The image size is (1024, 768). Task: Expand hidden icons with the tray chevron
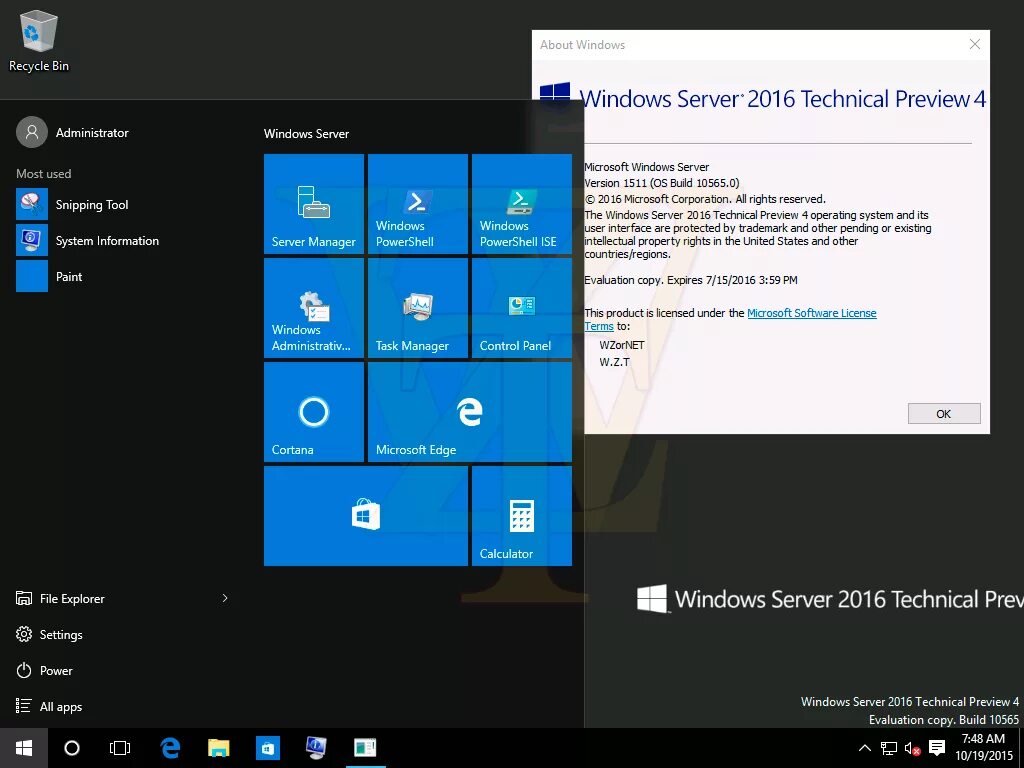[864, 747]
